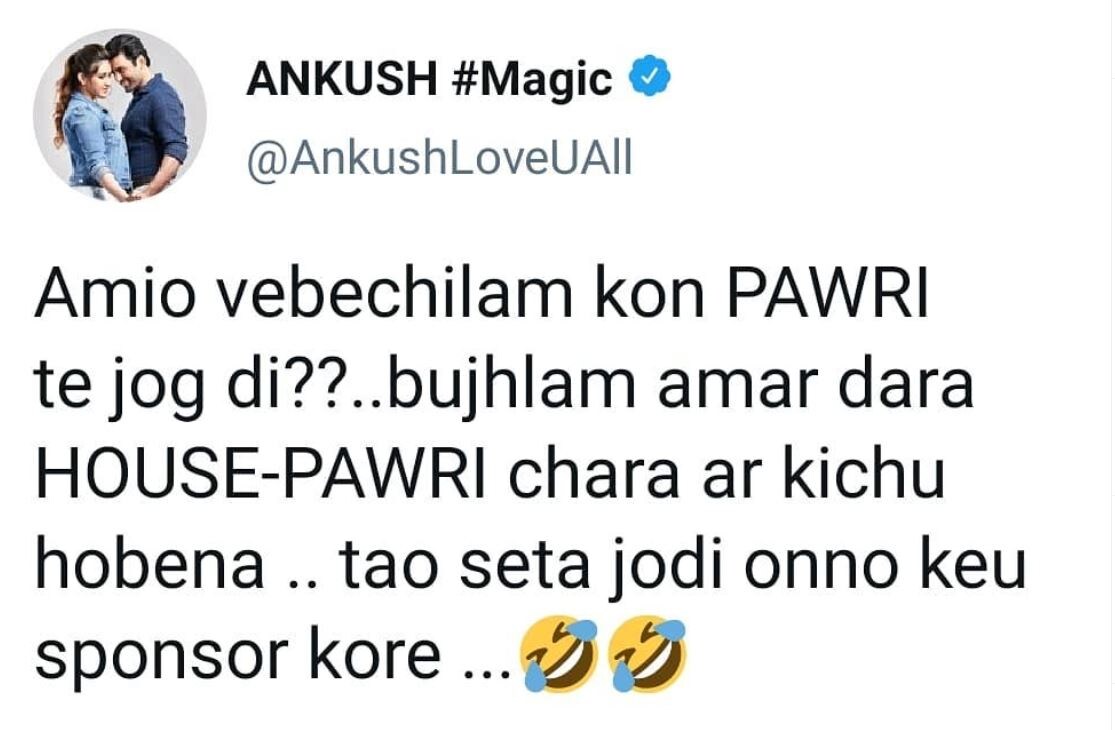This screenshot has width=1115, height=730.
Task: Click the man in dark shirt in avatar
Action: pyautogui.click(x=148, y=112)
